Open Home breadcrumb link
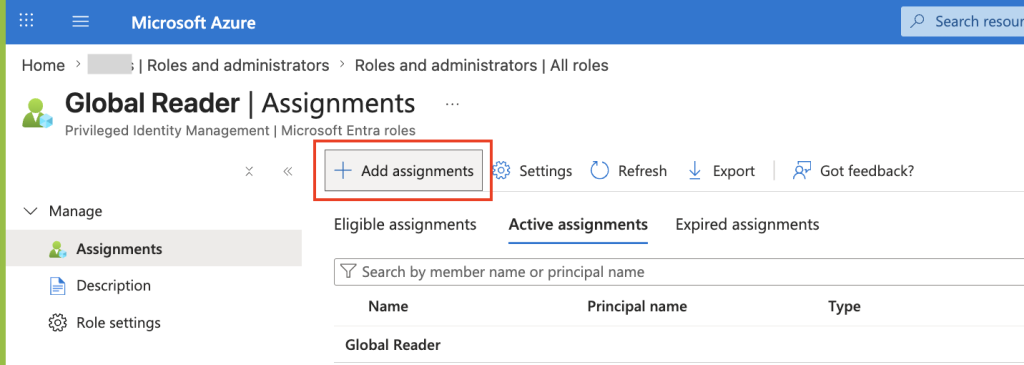The image size is (1024, 365). pyautogui.click(x=43, y=65)
